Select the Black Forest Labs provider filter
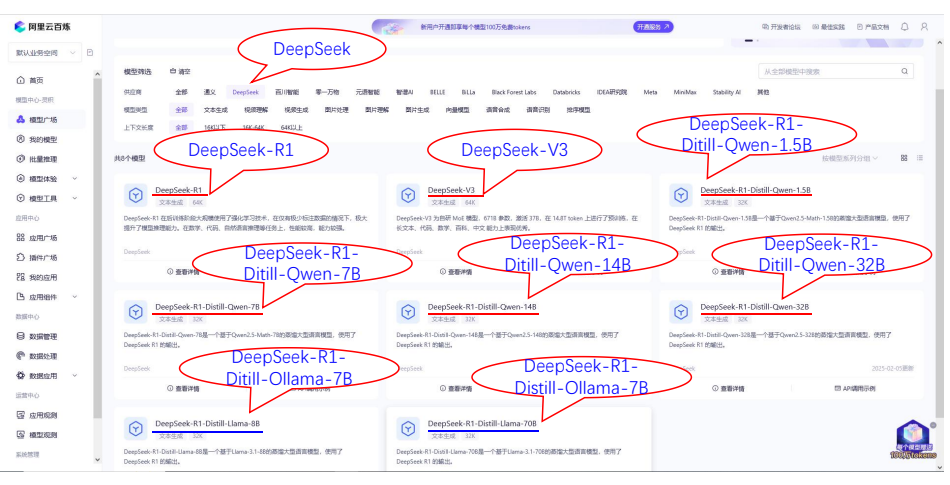The image size is (950, 485). 514,92
